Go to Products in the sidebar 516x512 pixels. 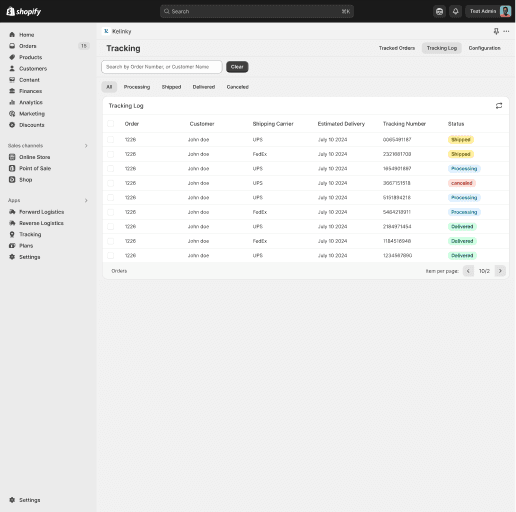pyautogui.click(x=30, y=57)
